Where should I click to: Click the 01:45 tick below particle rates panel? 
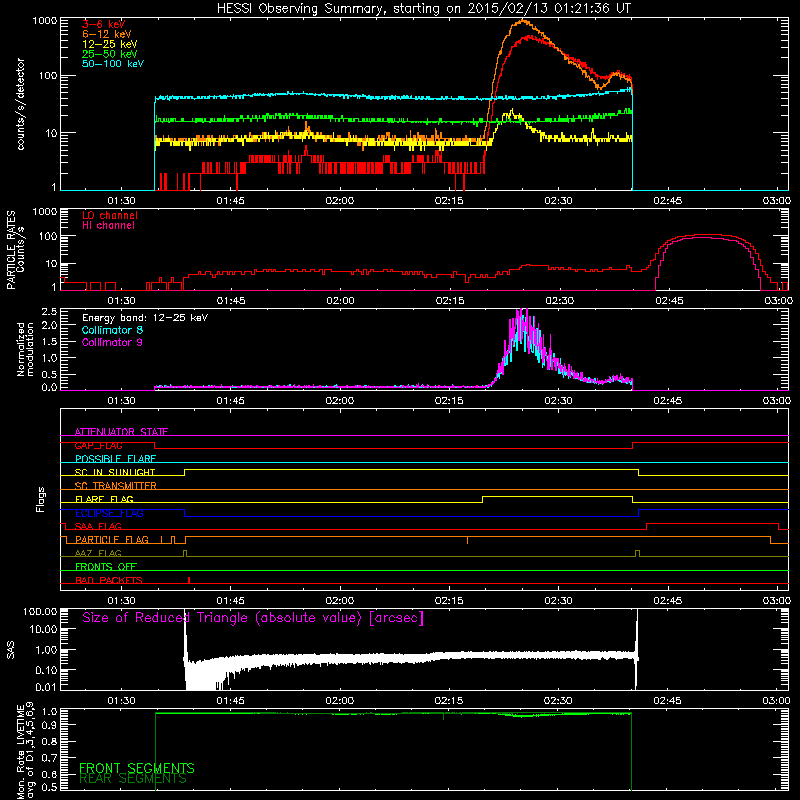point(231,301)
